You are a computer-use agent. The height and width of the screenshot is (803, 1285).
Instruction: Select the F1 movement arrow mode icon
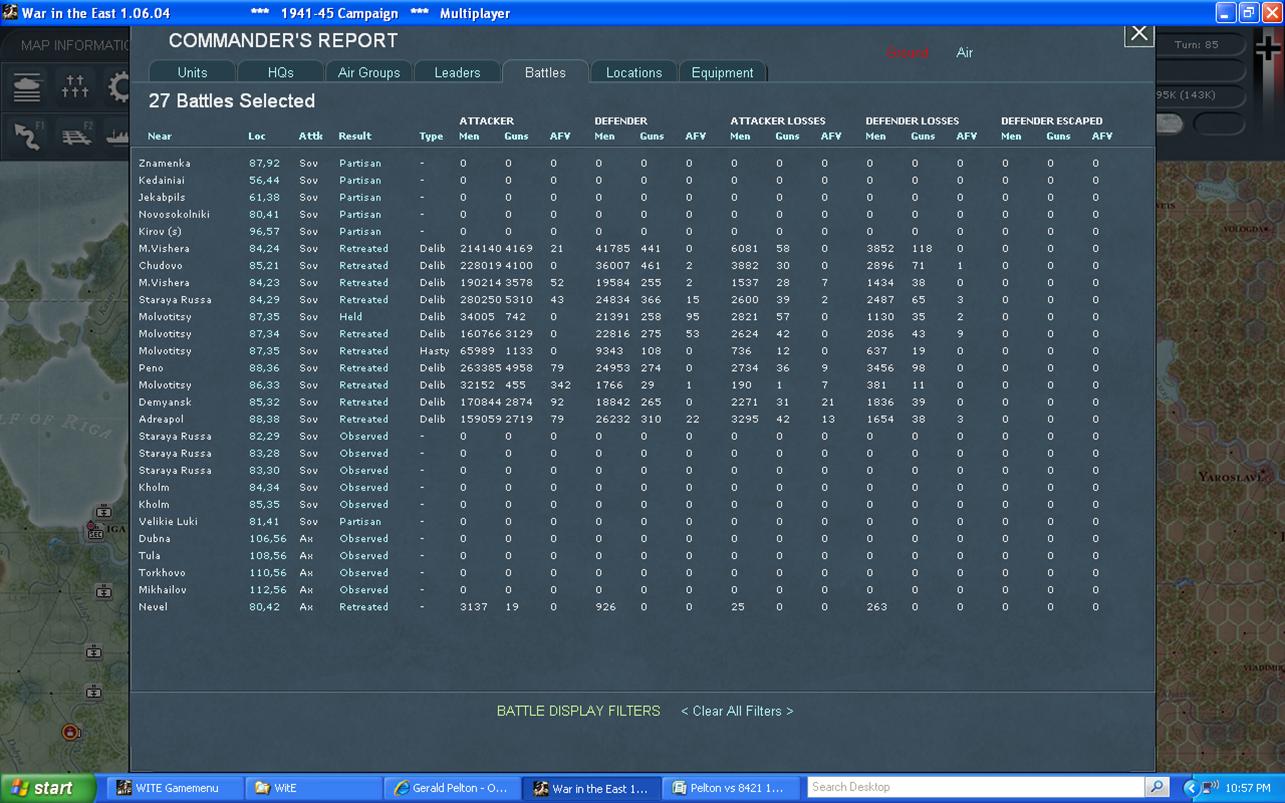pyautogui.click(x=28, y=136)
